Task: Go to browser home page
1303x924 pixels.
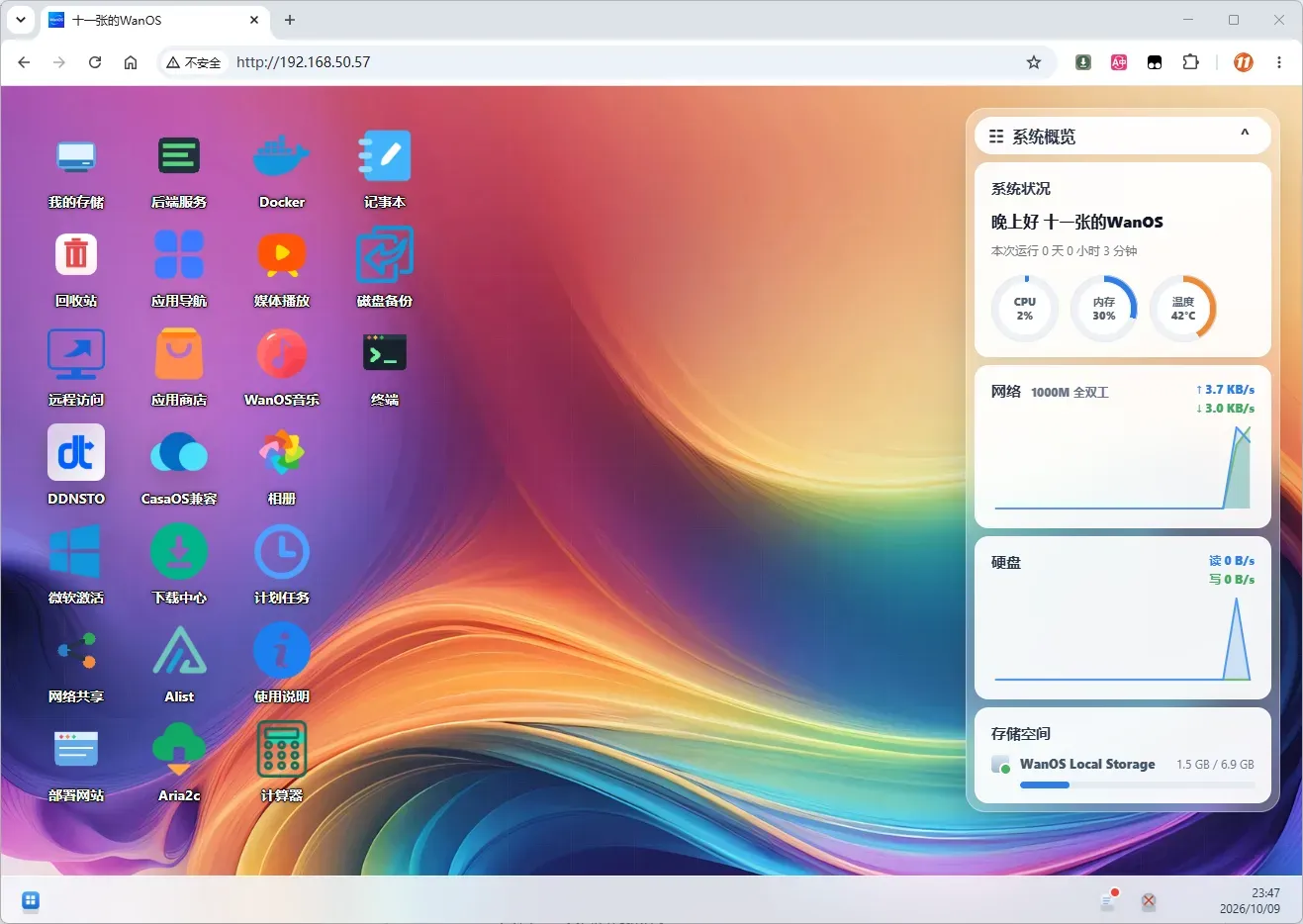Action: pos(131,62)
